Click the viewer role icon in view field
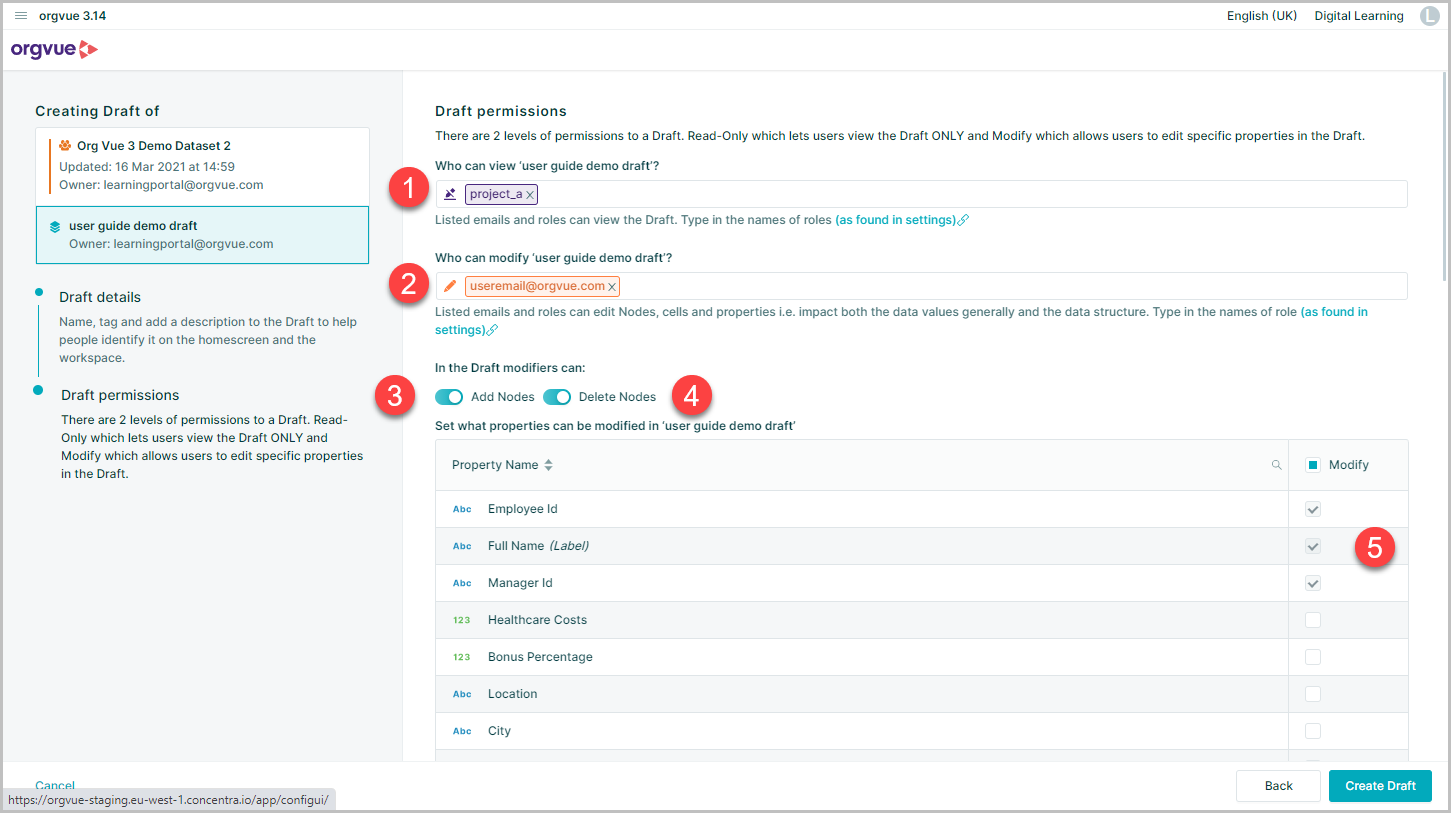 tap(450, 194)
